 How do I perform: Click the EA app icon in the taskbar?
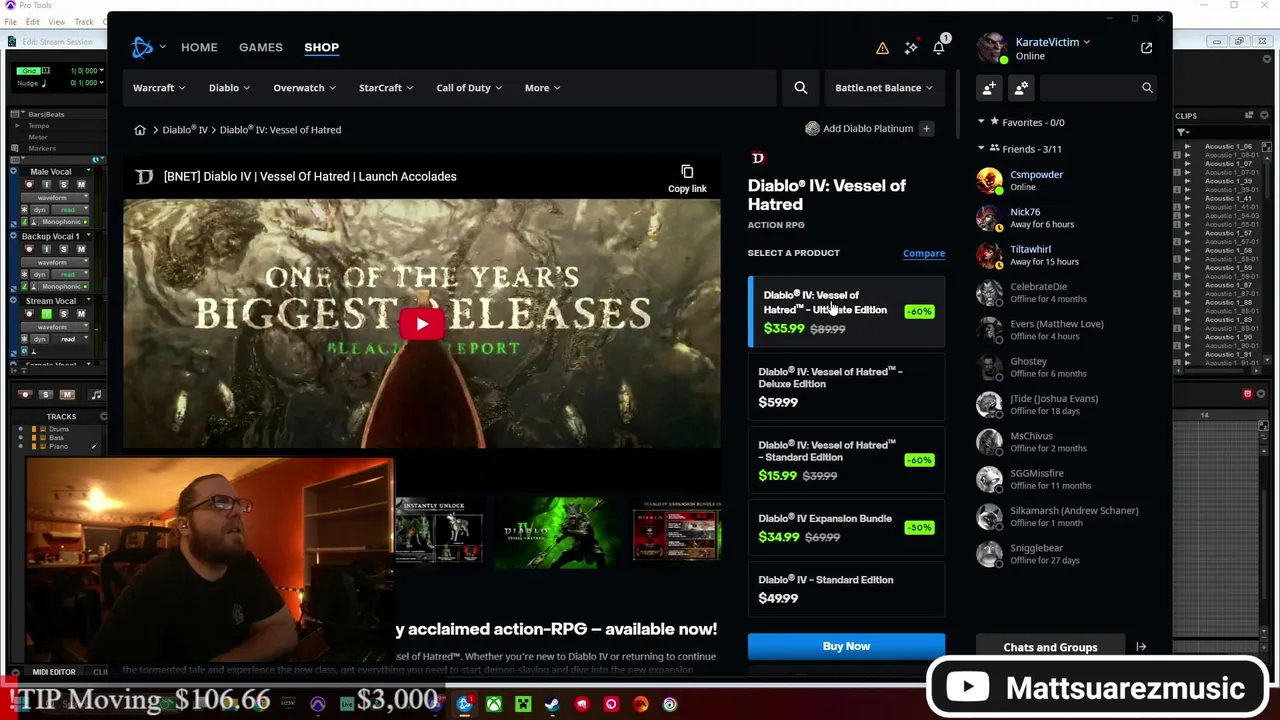(x=640, y=704)
